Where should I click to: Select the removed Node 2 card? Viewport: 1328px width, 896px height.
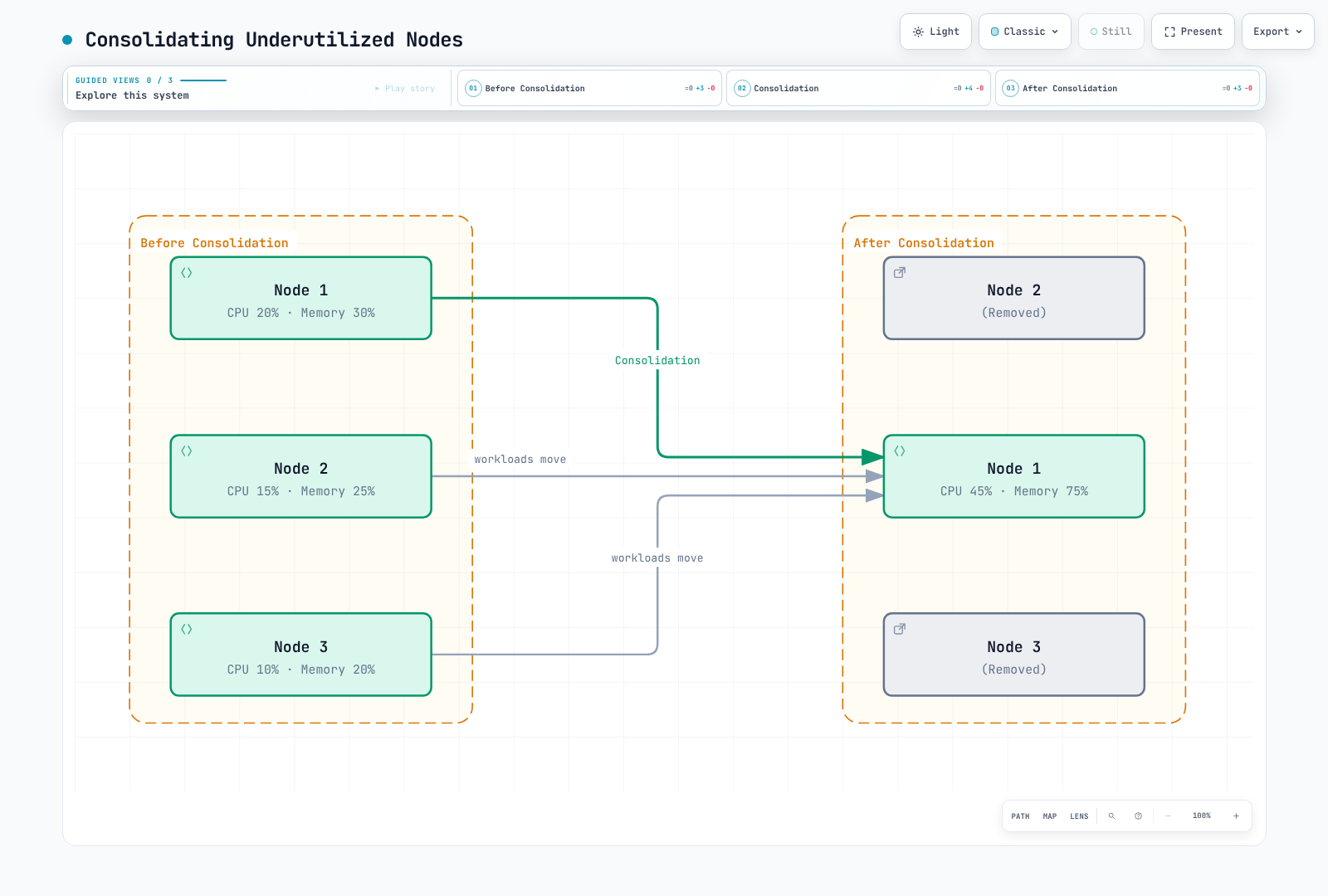tap(1014, 298)
